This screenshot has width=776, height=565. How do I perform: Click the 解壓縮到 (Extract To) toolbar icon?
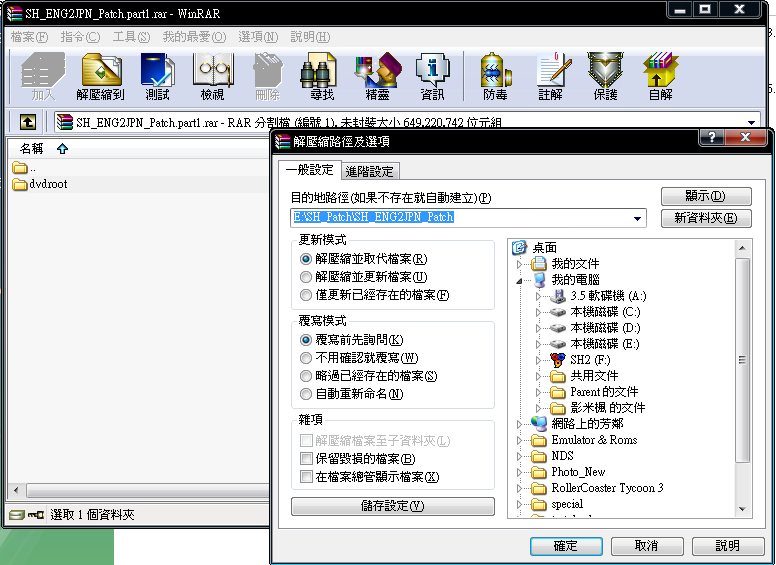(x=101, y=76)
